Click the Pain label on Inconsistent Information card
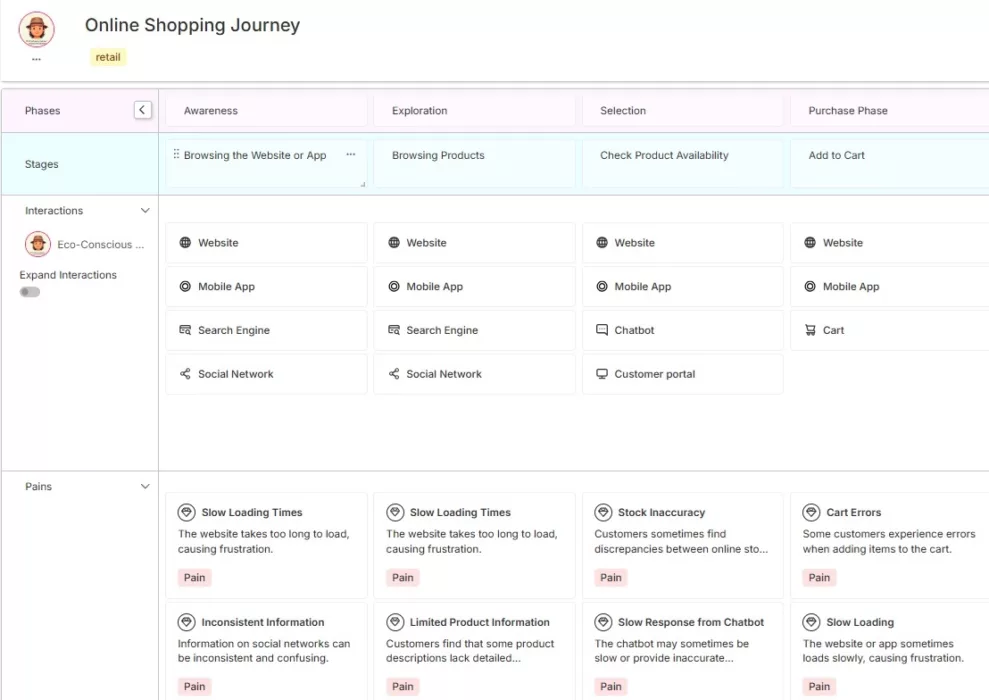The height and width of the screenshot is (700, 989). pyautogui.click(x=194, y=686)
